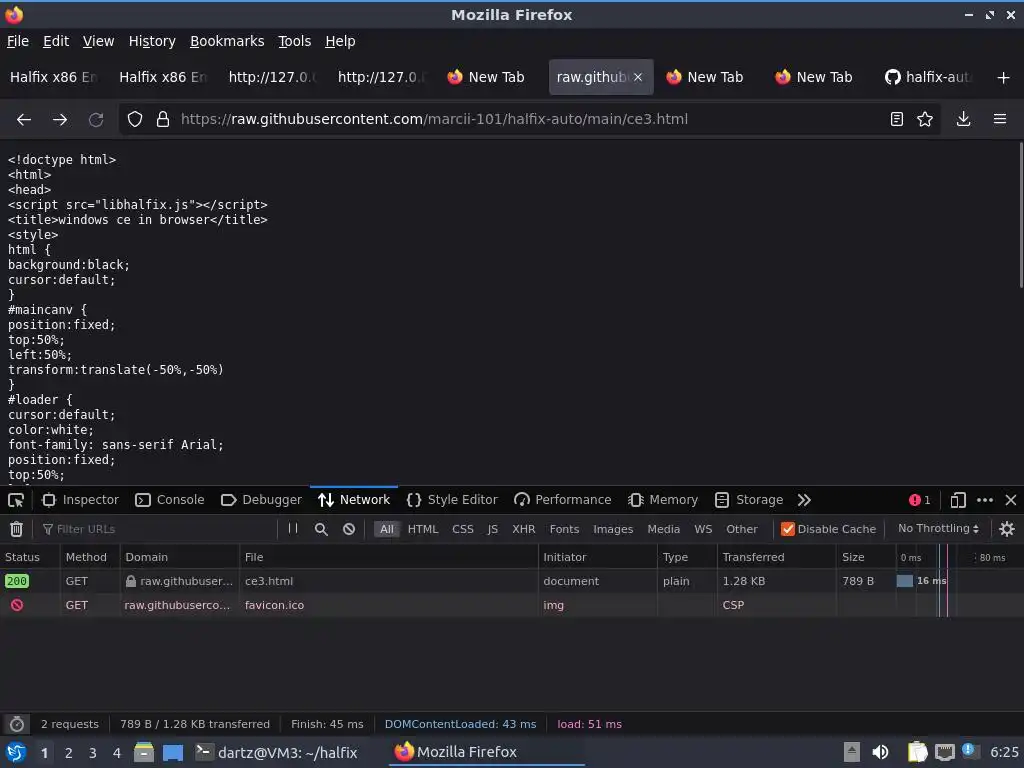
Task: Open devtools three-dot options menu
Action: click(x=985, y=500)
